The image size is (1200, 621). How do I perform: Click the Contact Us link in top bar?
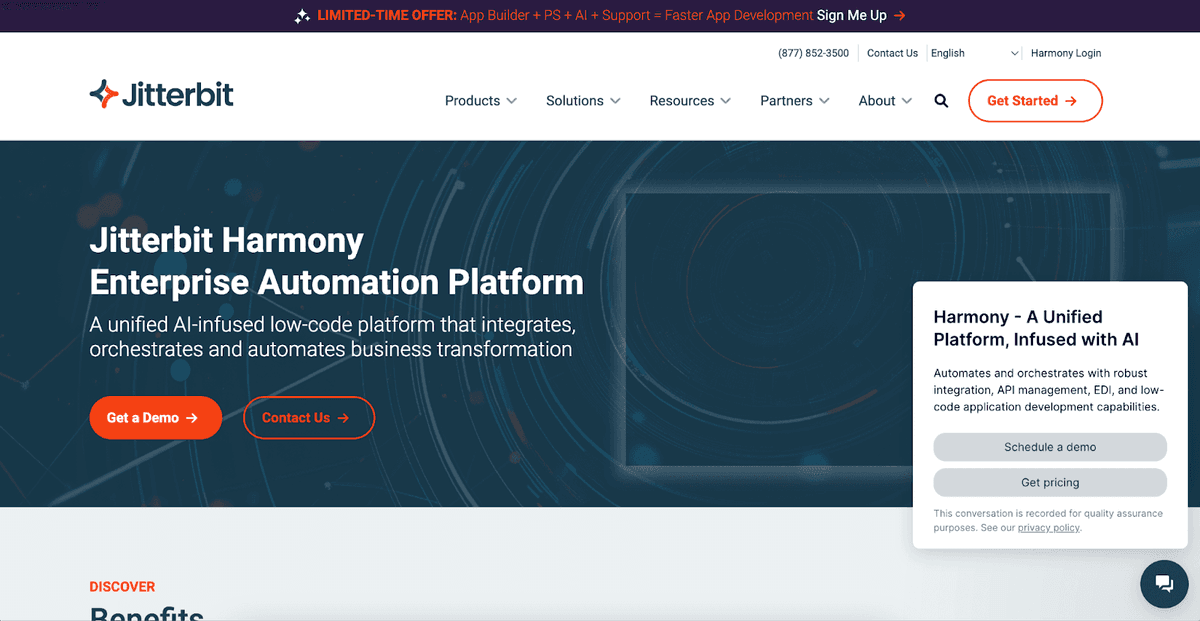tap(892, 53)
